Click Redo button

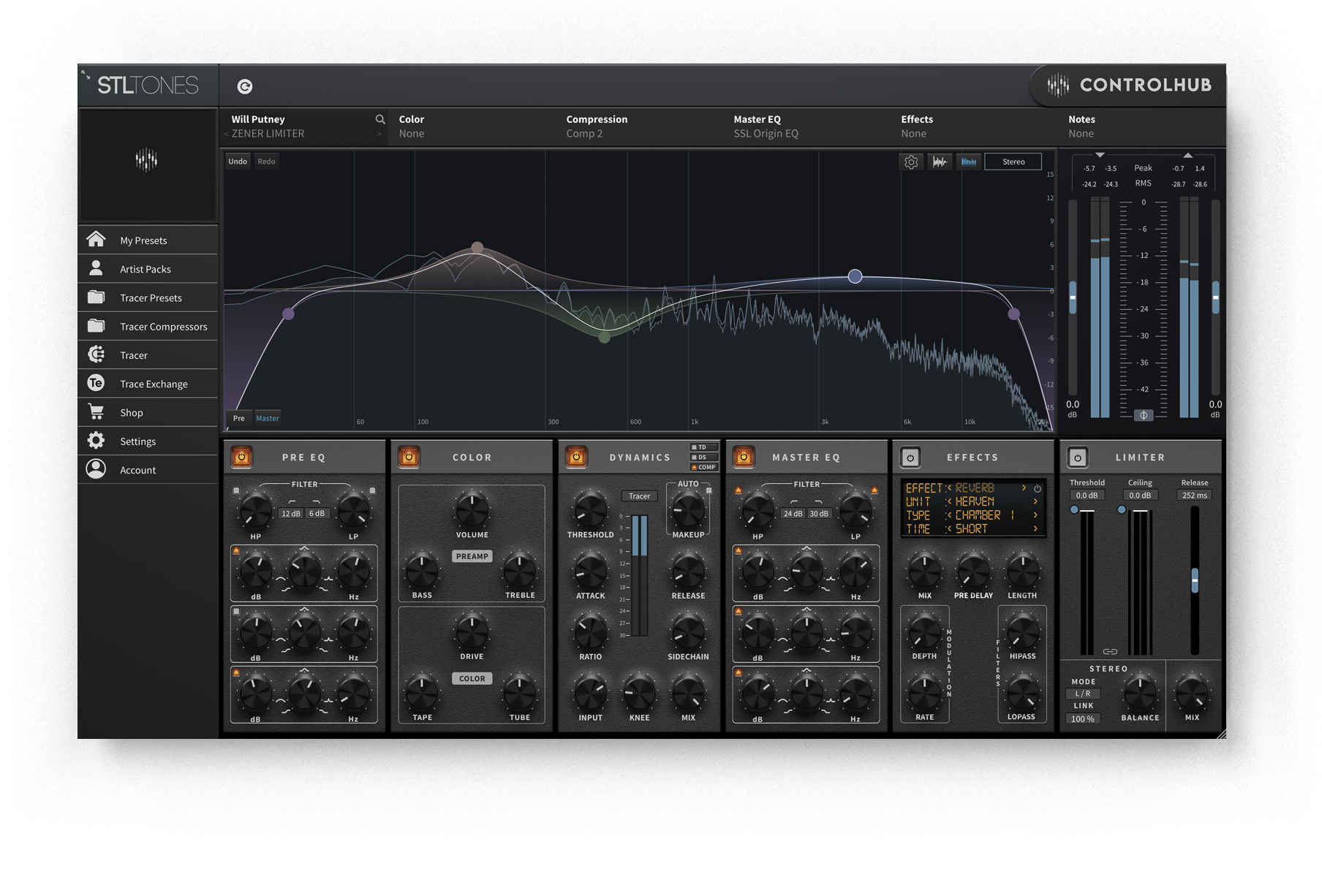(266, 162)
